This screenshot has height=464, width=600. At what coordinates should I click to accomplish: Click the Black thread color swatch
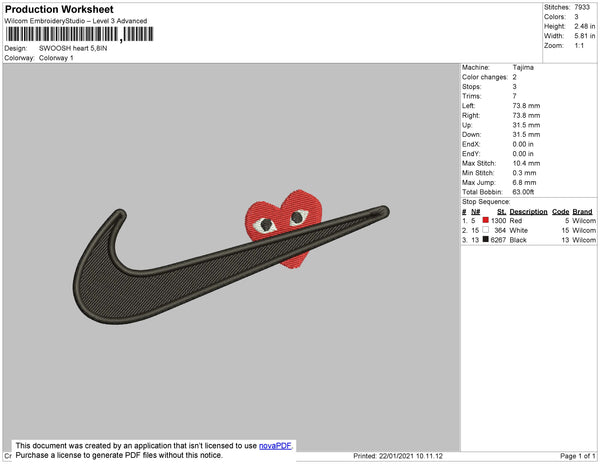tap(486, 239)
